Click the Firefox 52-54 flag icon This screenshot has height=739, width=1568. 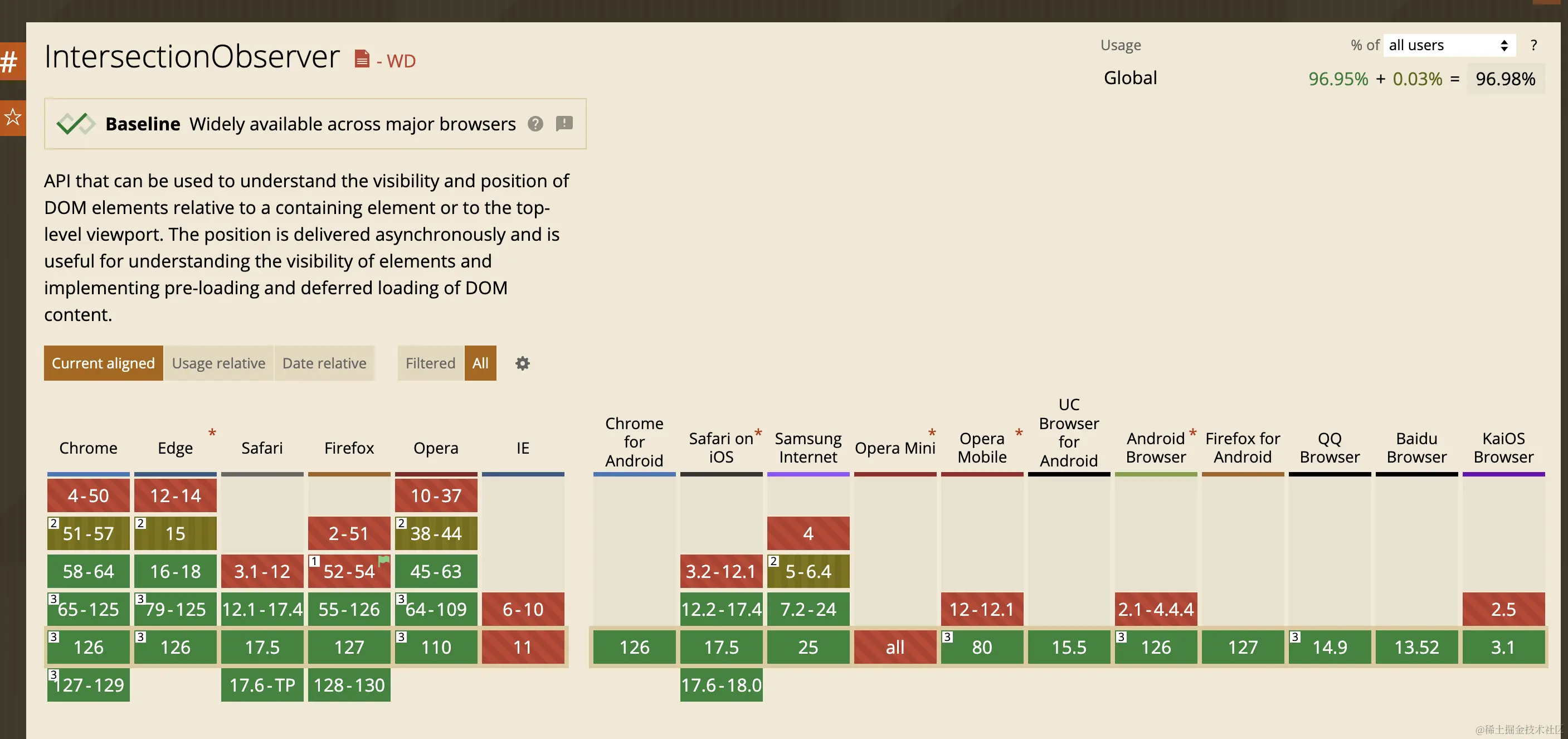tap(383, 561)
